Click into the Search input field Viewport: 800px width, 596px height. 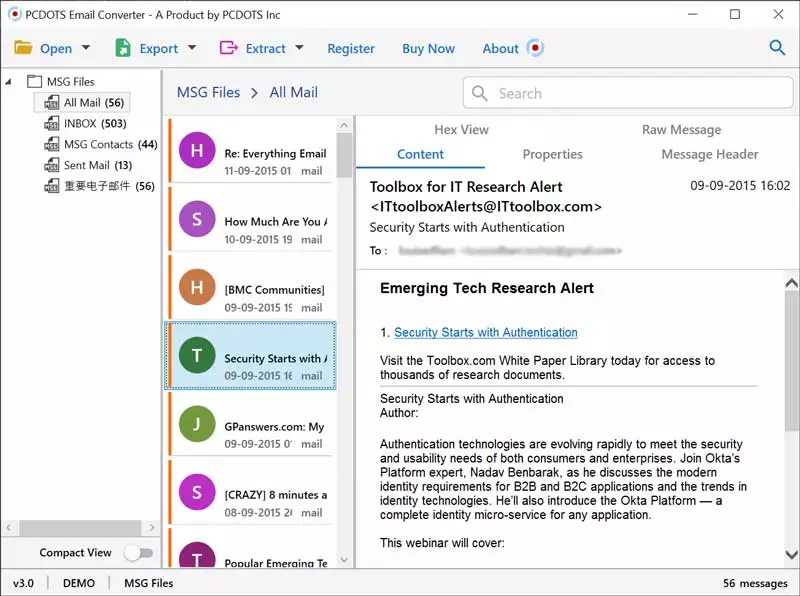628,93
